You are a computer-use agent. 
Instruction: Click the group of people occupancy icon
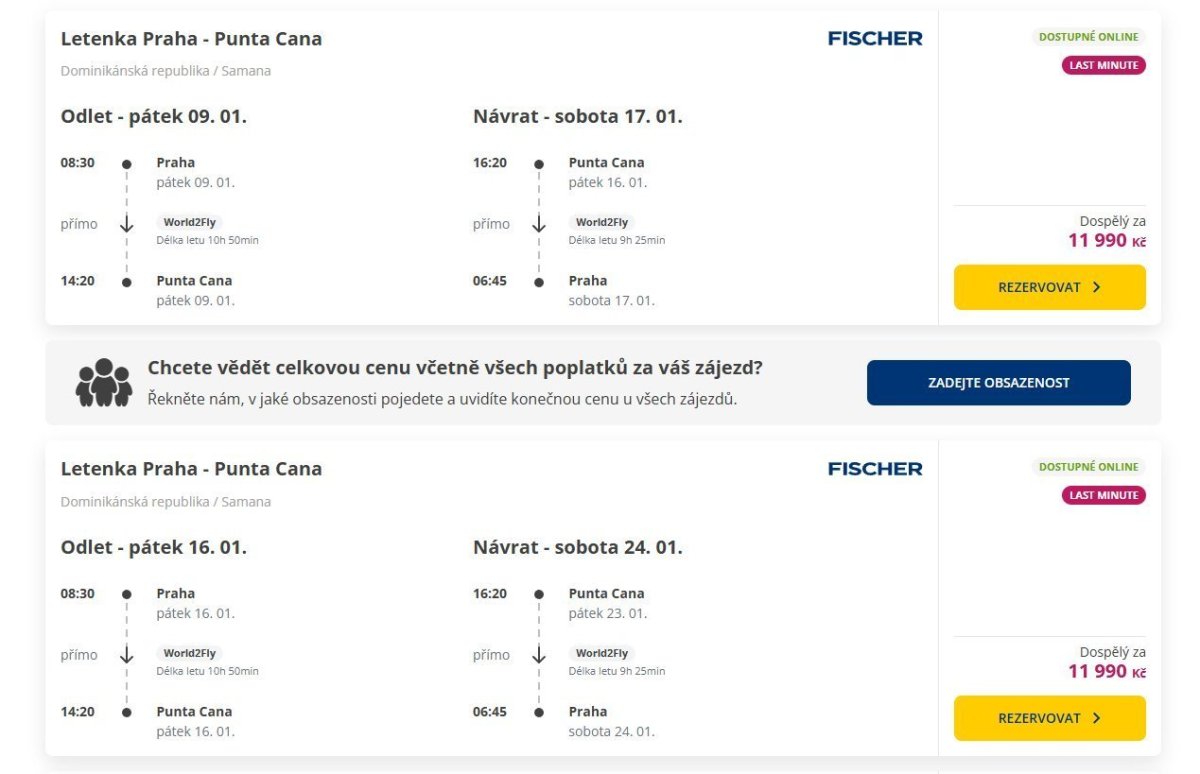(x=104, y=382)
